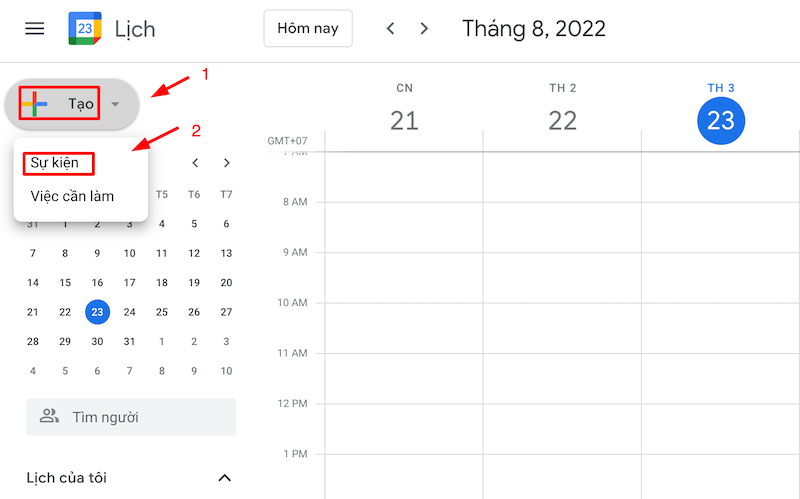This screenshot has width=800, height=499.
Task: Select Sự kiện from the create menu
Action: [x=55, y=163]
